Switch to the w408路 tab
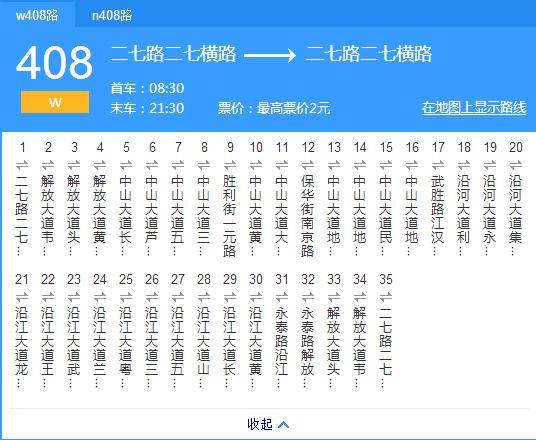The height and width of the screenshot is (440, 536). tap(37, 15)
